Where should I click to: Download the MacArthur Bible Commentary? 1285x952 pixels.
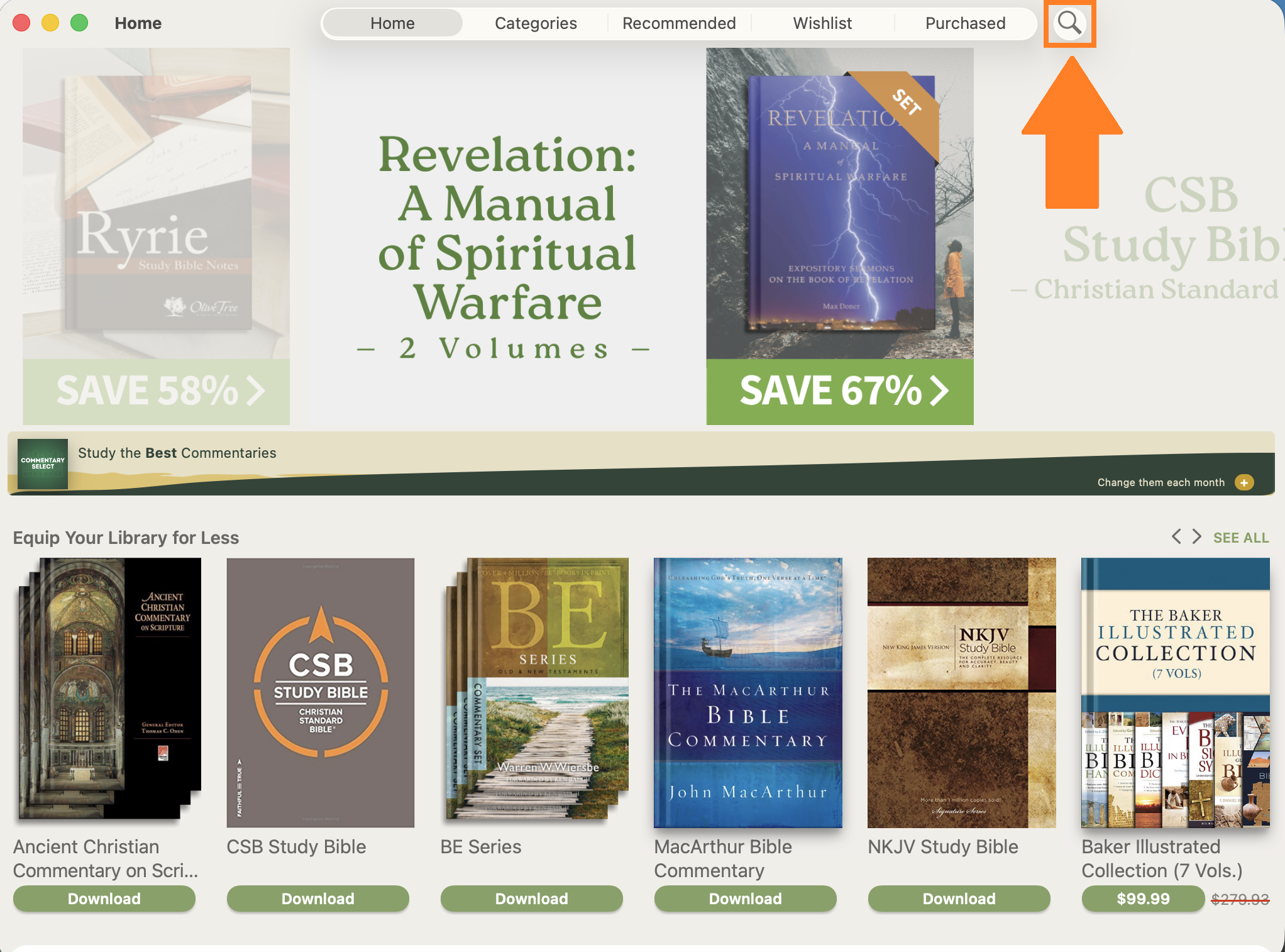[x=746, y=899]
